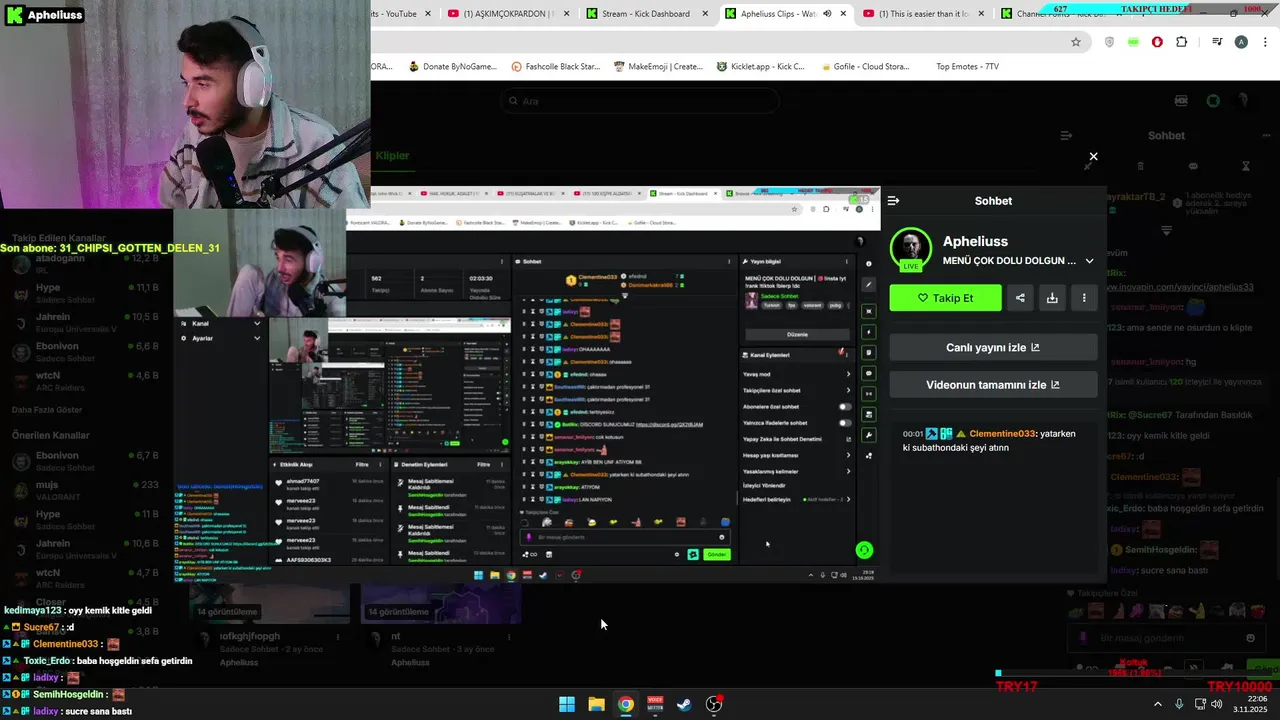The image size is (1280, 720).
Task: Open Top Emotes 7TV bookmark
Action: (x=967, y=67)
